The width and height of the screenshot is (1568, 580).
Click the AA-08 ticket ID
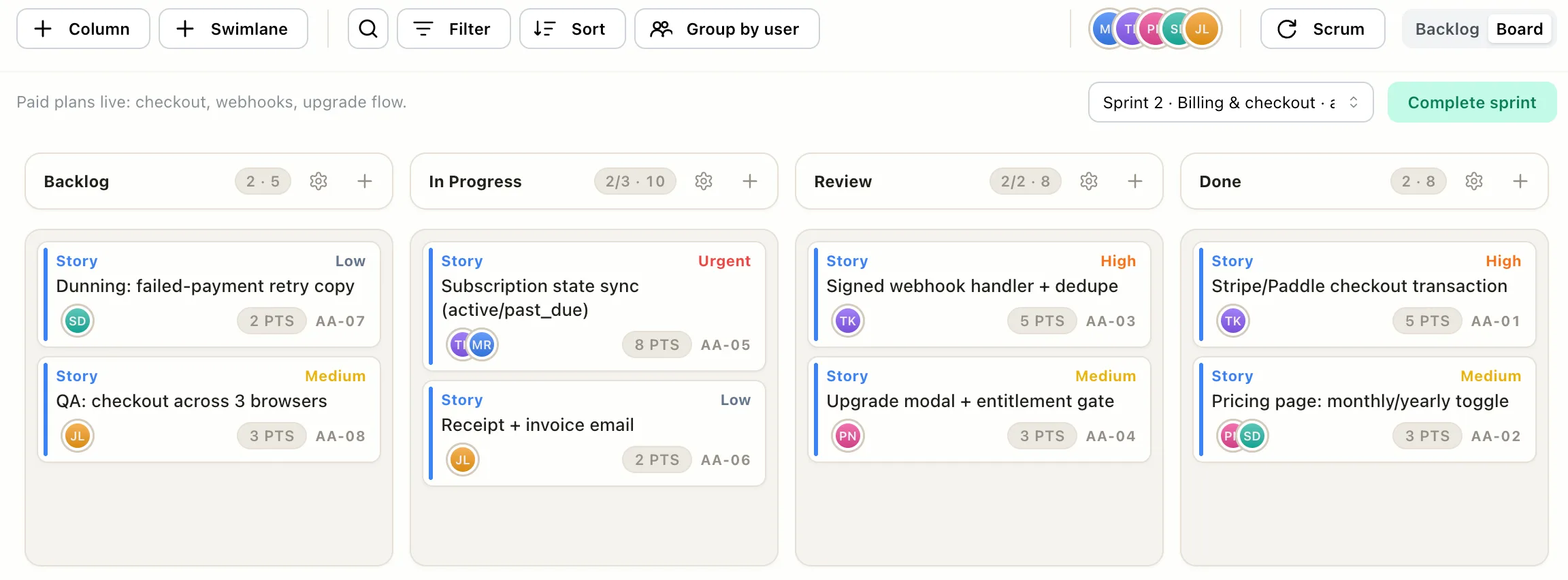340,436
